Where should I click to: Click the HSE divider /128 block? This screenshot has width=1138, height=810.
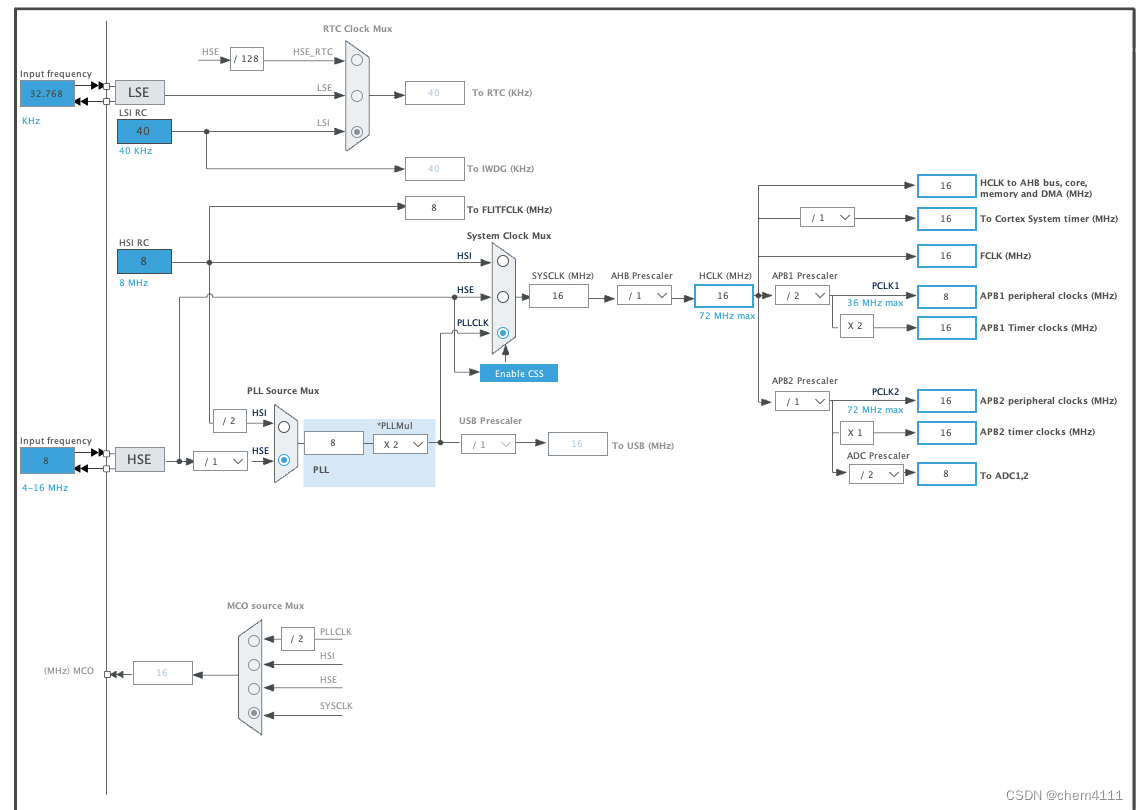pyautogui.click(x=245, y=58)
